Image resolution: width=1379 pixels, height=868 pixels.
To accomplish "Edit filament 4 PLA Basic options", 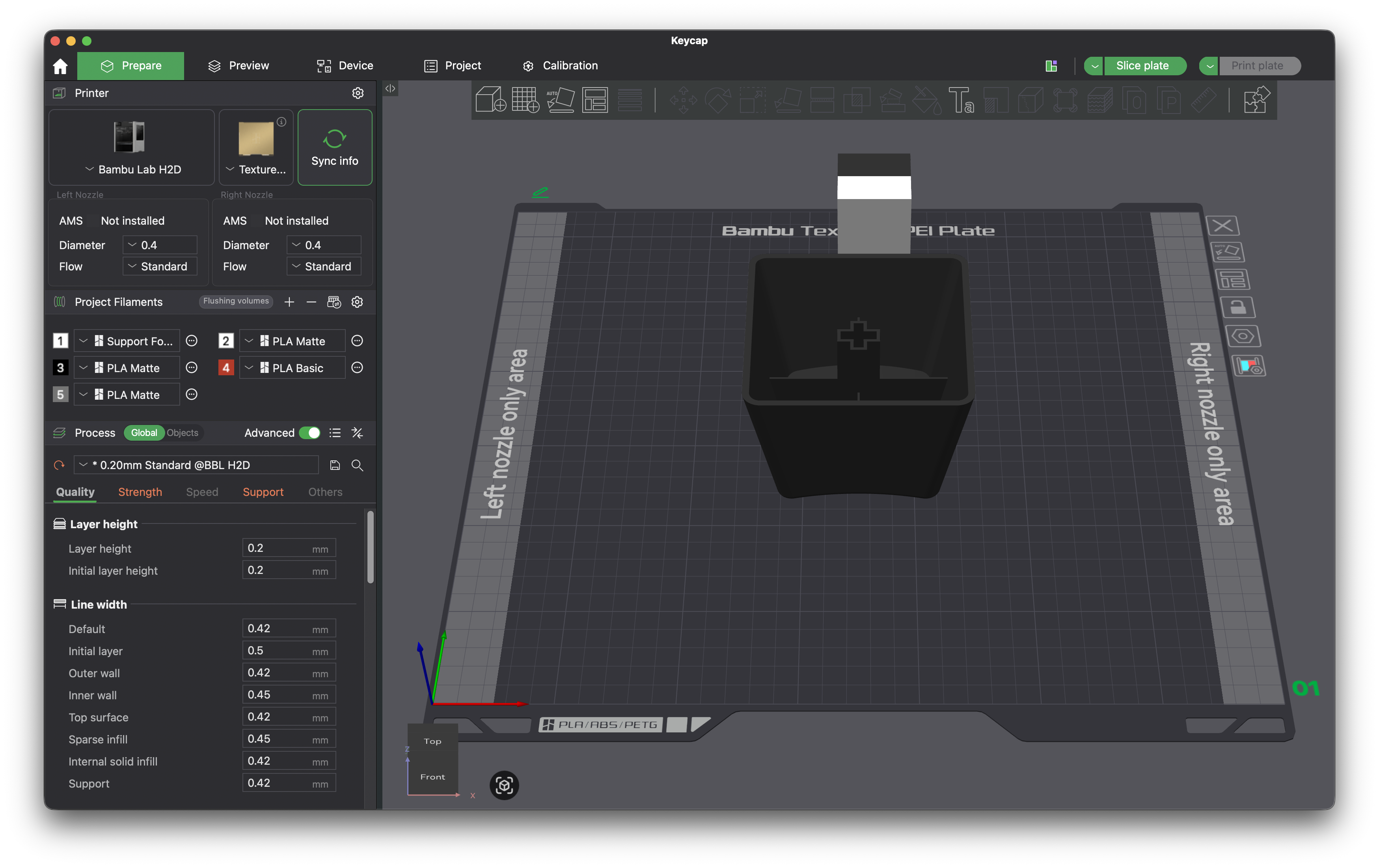I will click(x=357, y=368).
